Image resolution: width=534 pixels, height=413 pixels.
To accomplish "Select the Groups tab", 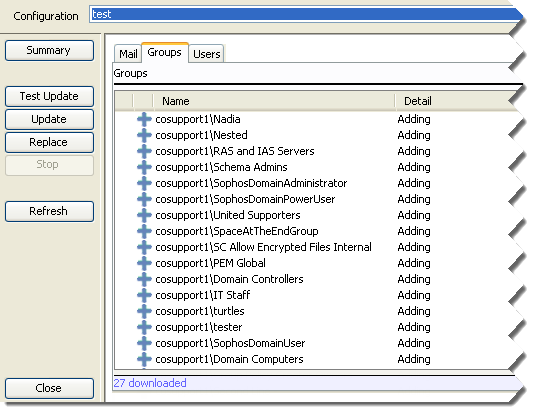I will (x=164, y=52).
